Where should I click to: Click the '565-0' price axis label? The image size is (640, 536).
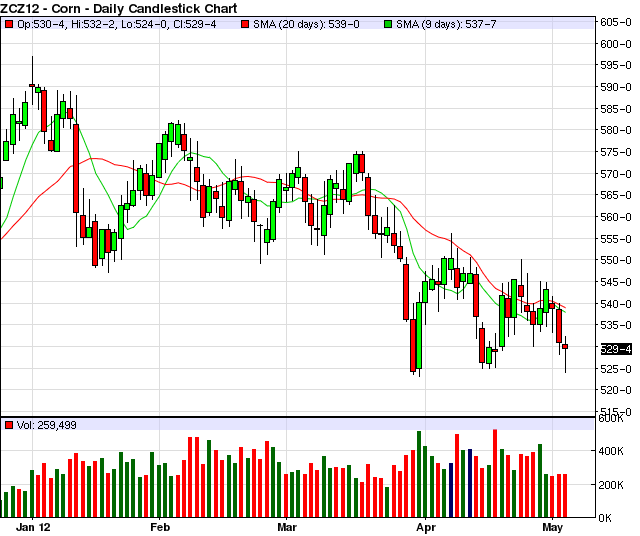616,195
